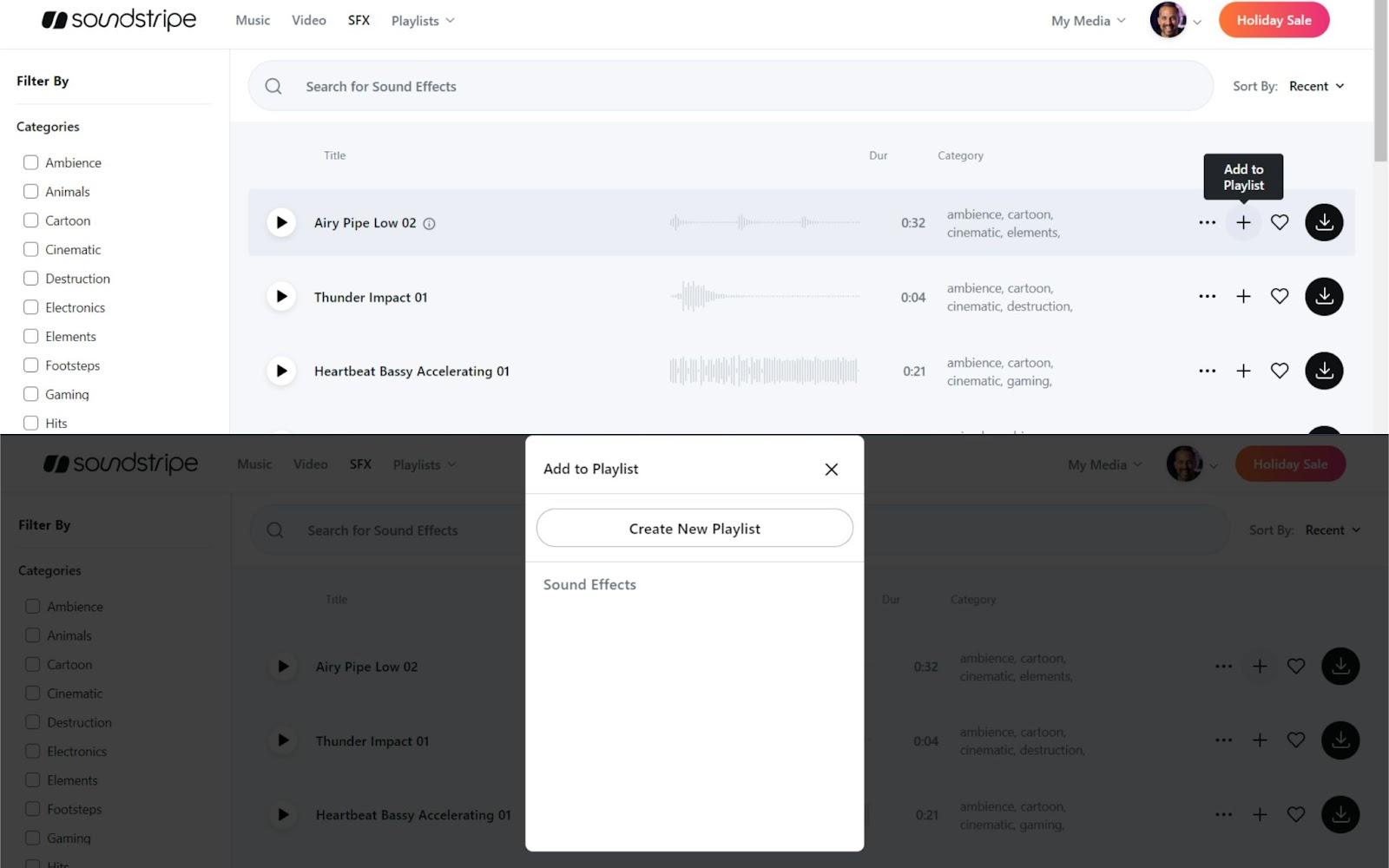
Task: Add Heartbeat Bassy Accelerating 01 to playlist, undimmed page
Action: (x=1243, y=371)
